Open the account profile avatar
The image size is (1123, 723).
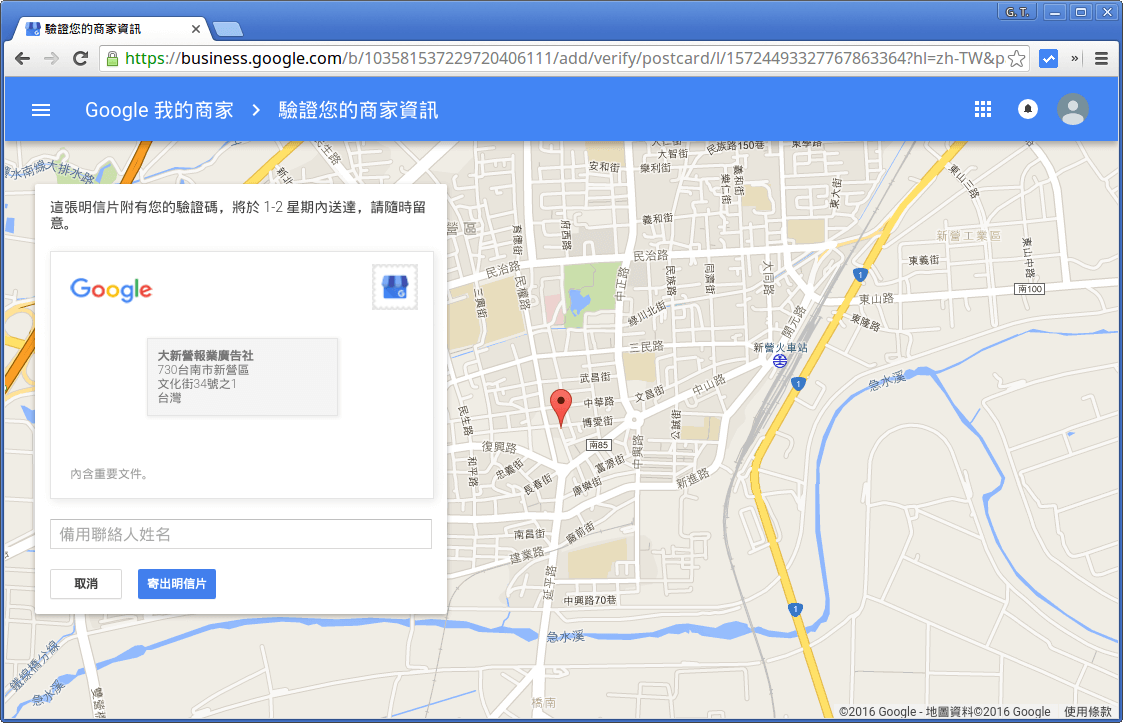1073,110
